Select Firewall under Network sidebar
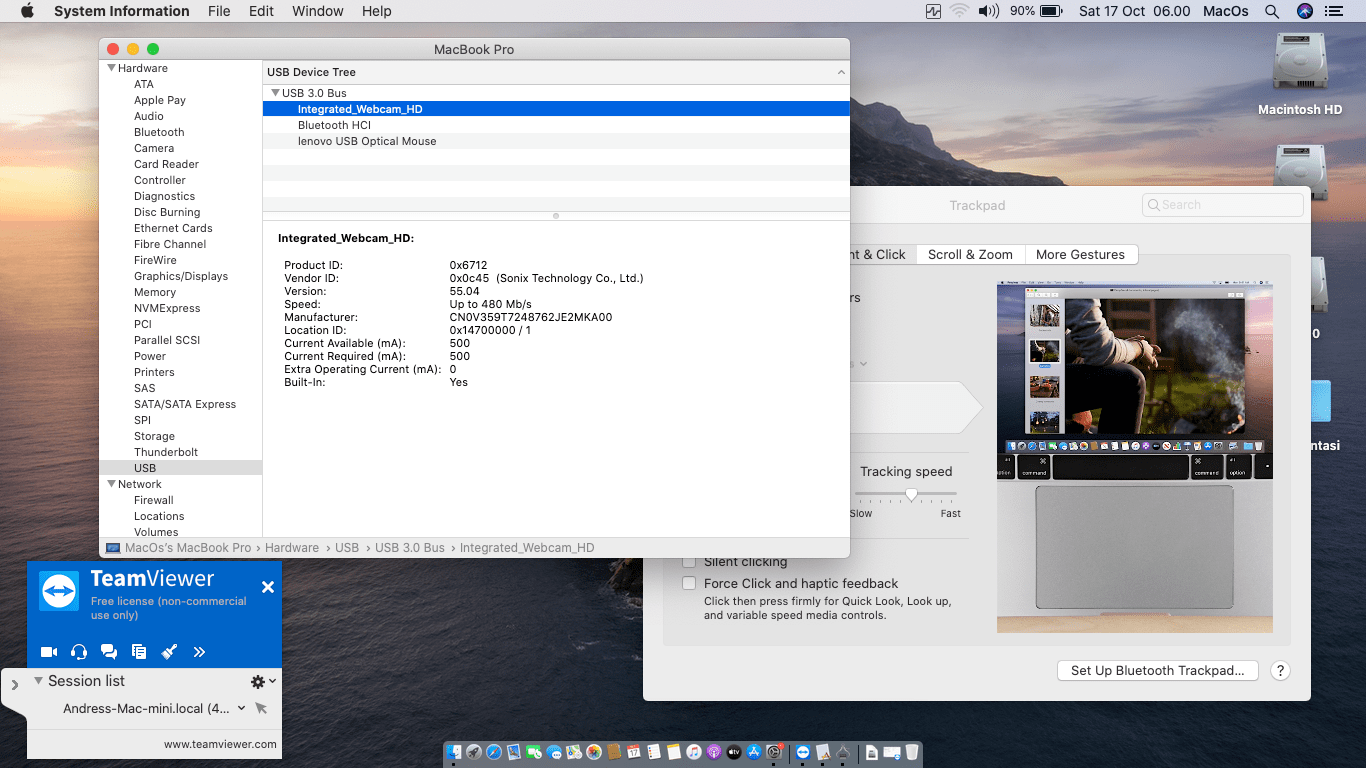 pyautogui.click(x=154, y=500)
